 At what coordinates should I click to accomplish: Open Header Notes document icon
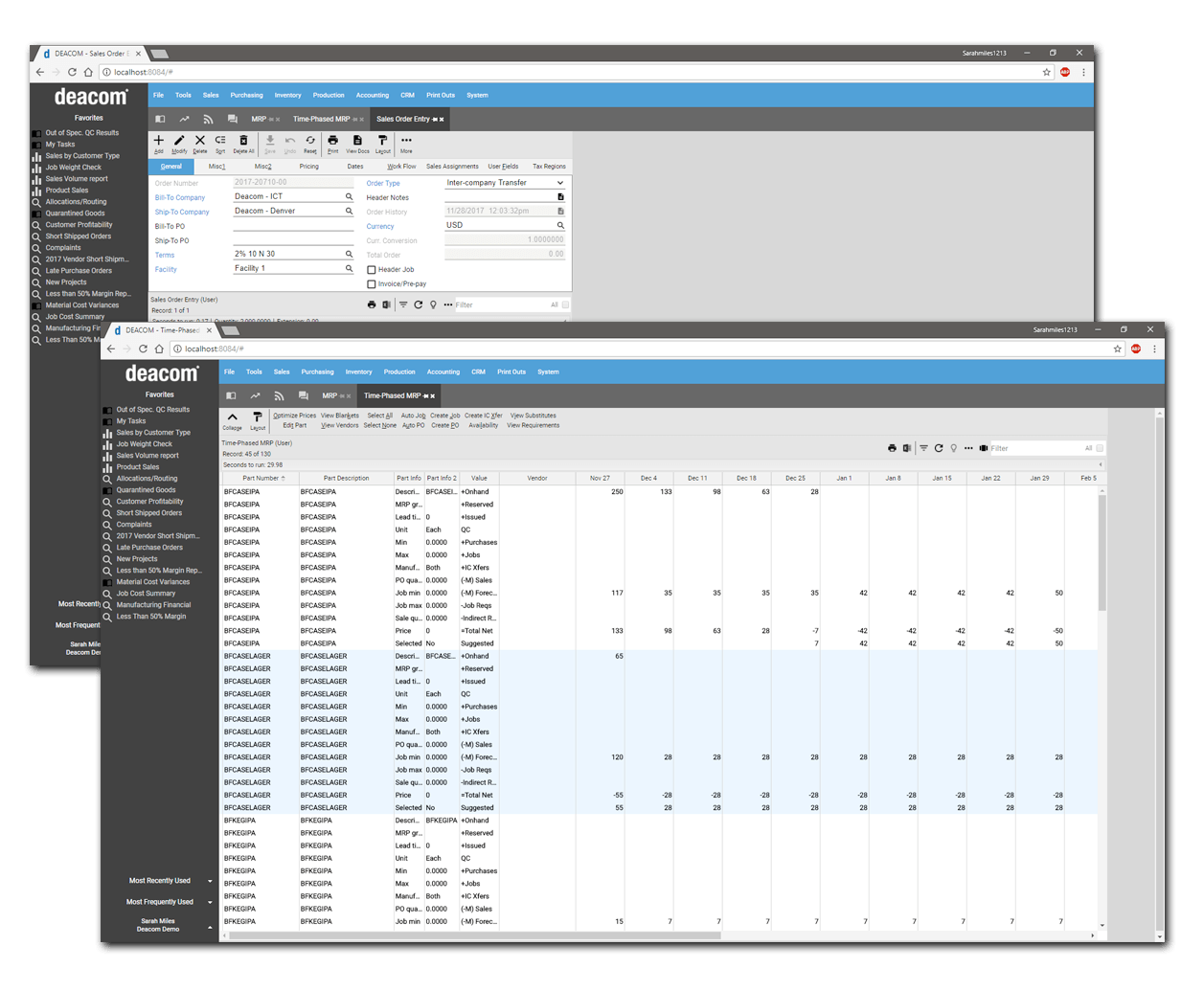(x=560, y=197)
